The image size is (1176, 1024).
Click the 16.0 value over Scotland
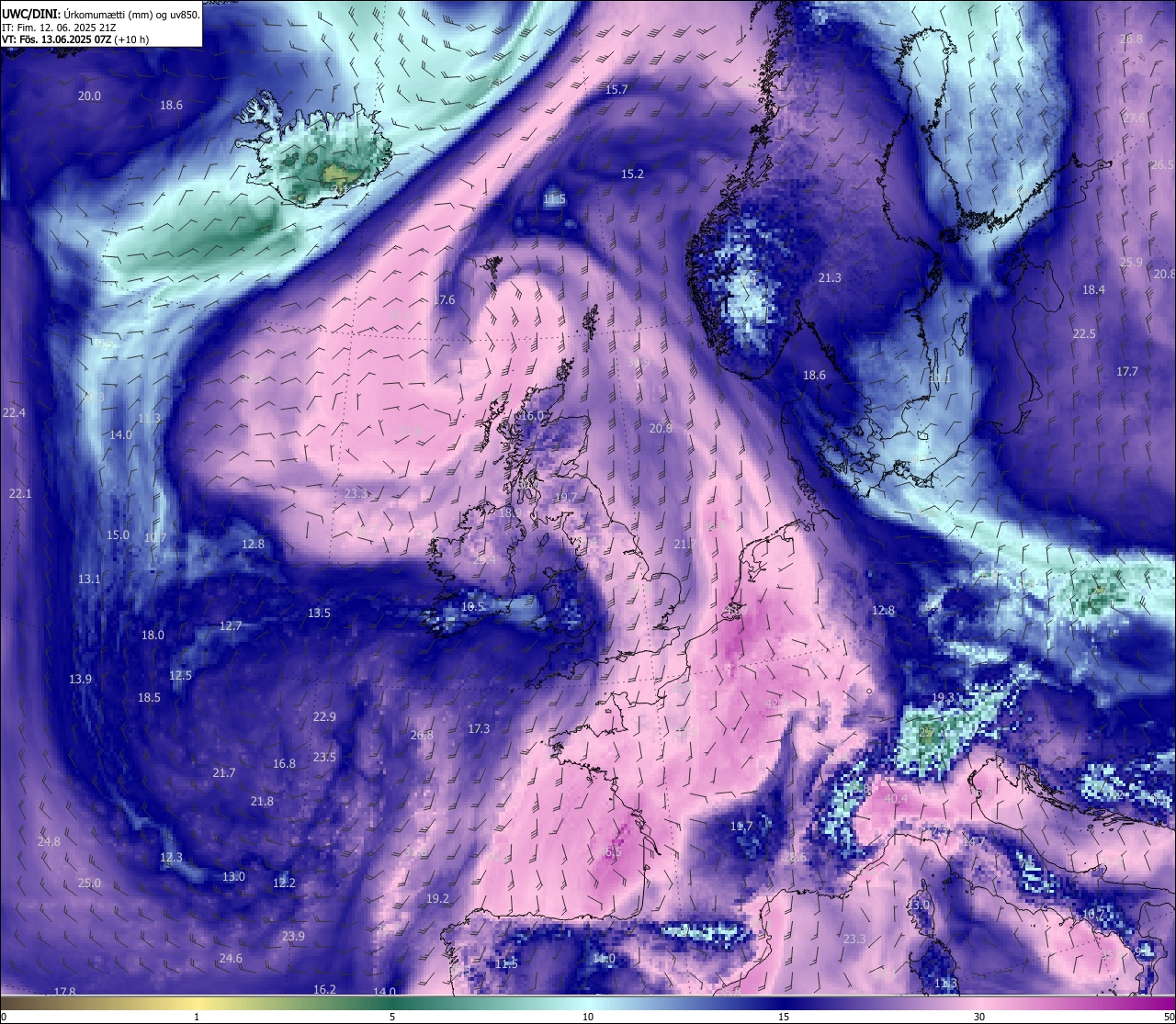click(x=532, y=416)
